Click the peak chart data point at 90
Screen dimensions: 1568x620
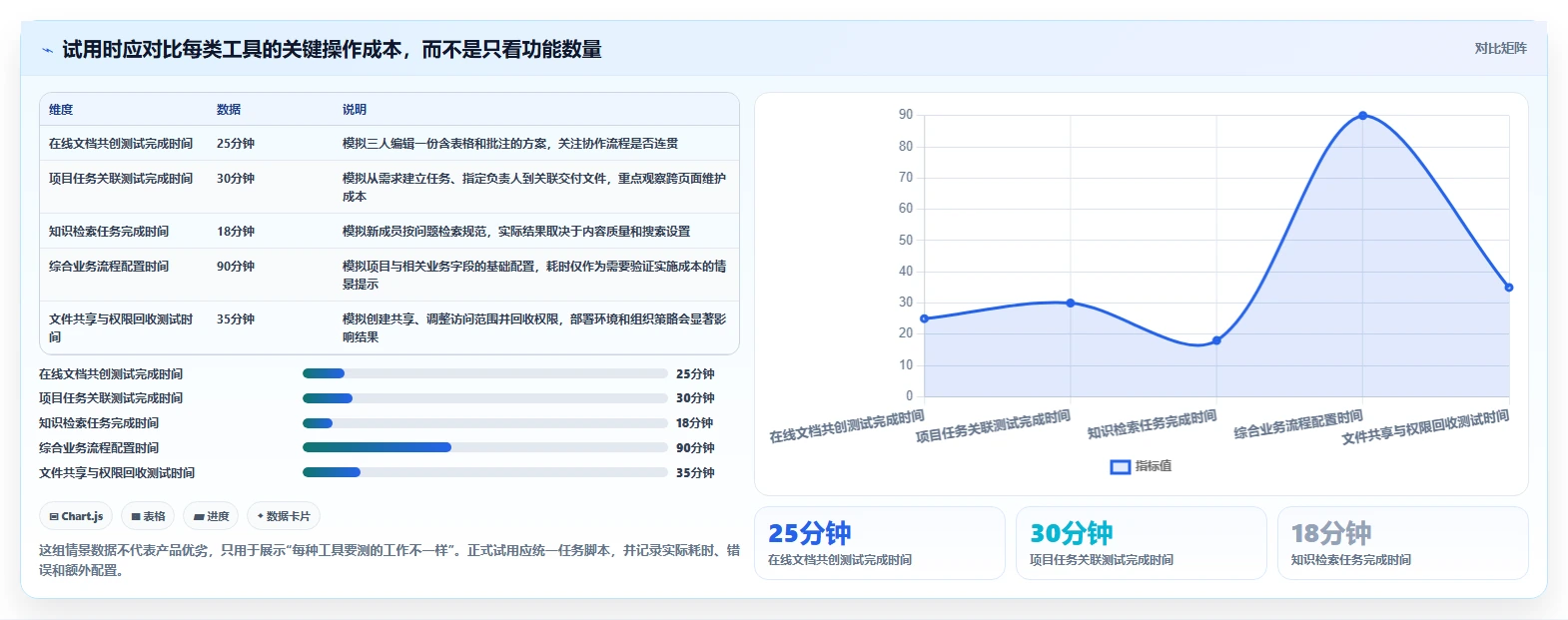pos(1363,116)
